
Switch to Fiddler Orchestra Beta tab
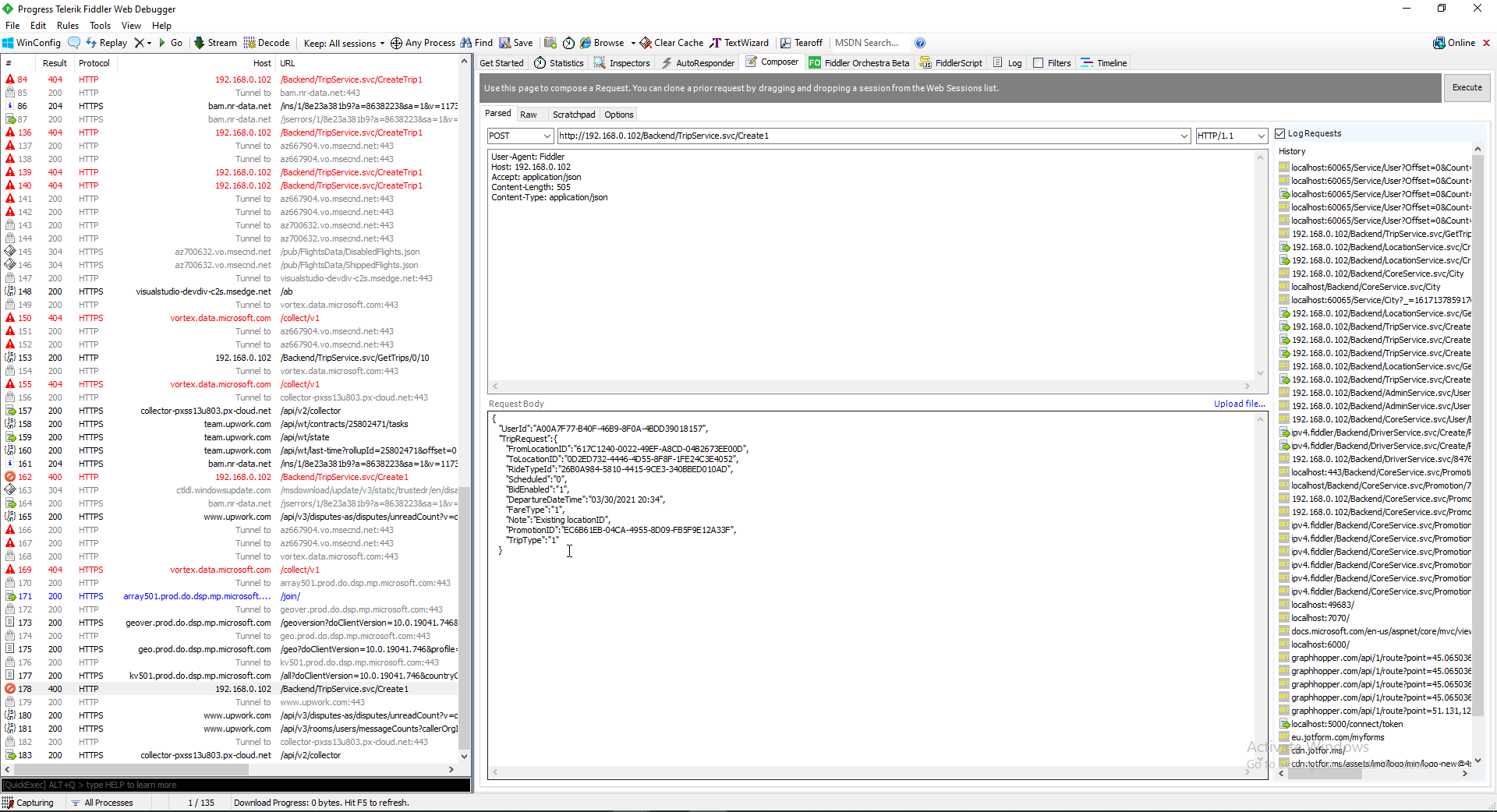[859, 63]
